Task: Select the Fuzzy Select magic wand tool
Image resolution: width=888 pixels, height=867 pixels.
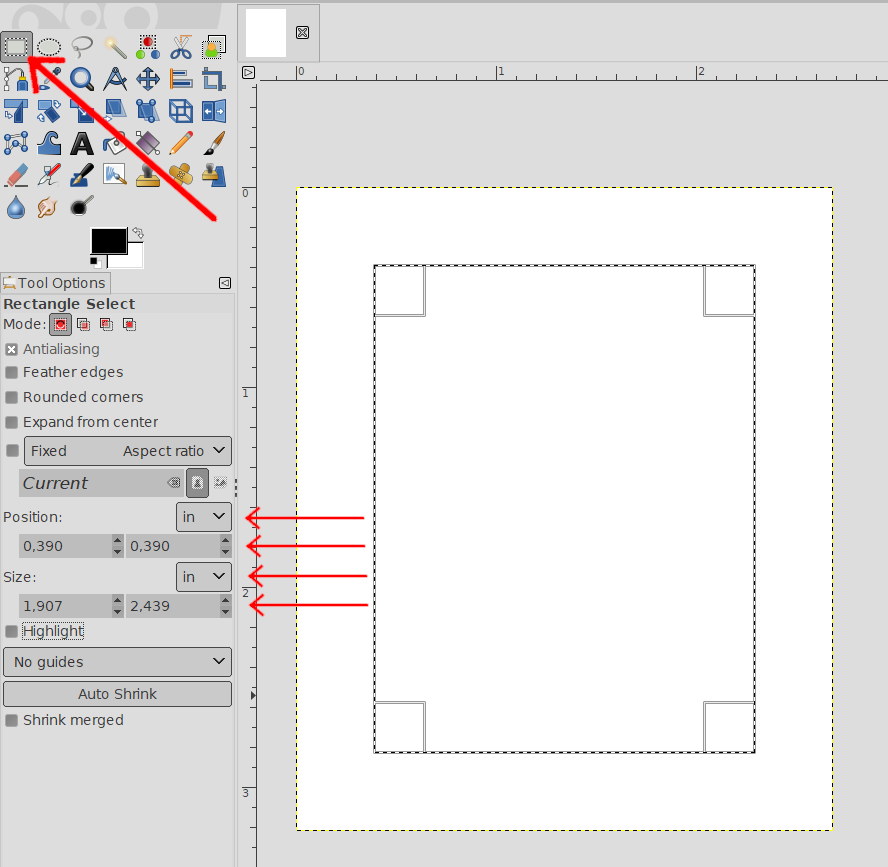Action: [115, 47]
